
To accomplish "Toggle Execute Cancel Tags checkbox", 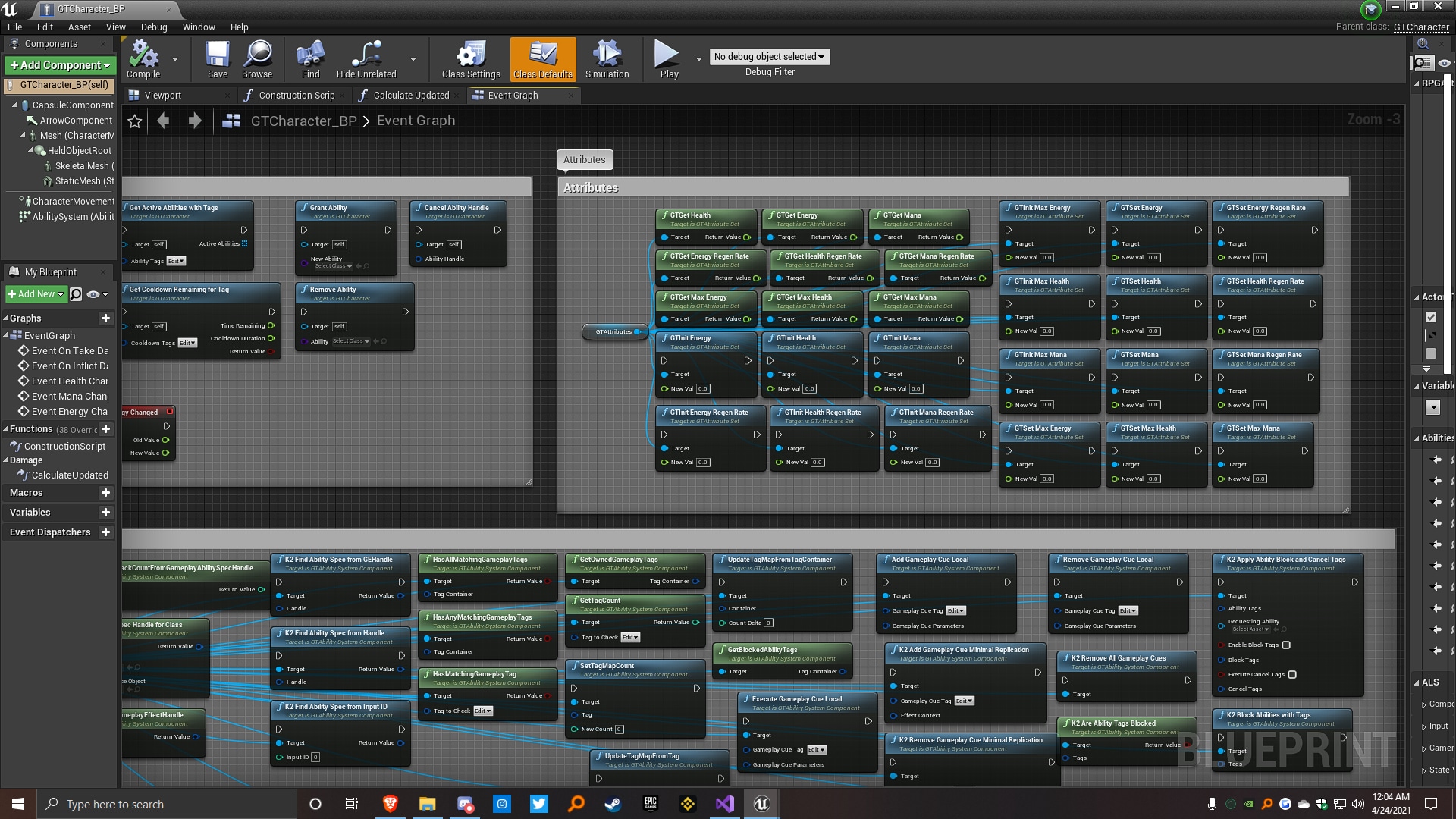I will point(1292,675).
